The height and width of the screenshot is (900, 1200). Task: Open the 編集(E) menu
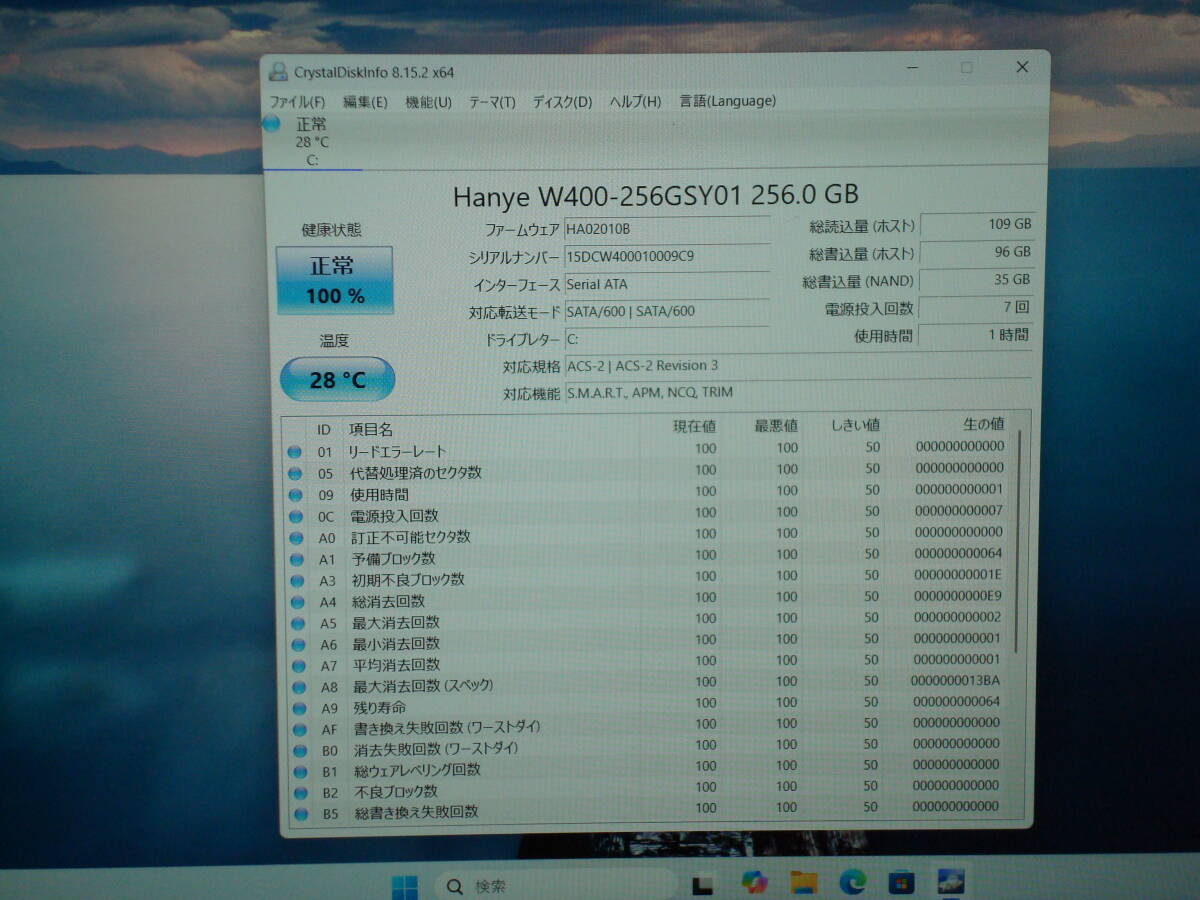click(365, 101)
